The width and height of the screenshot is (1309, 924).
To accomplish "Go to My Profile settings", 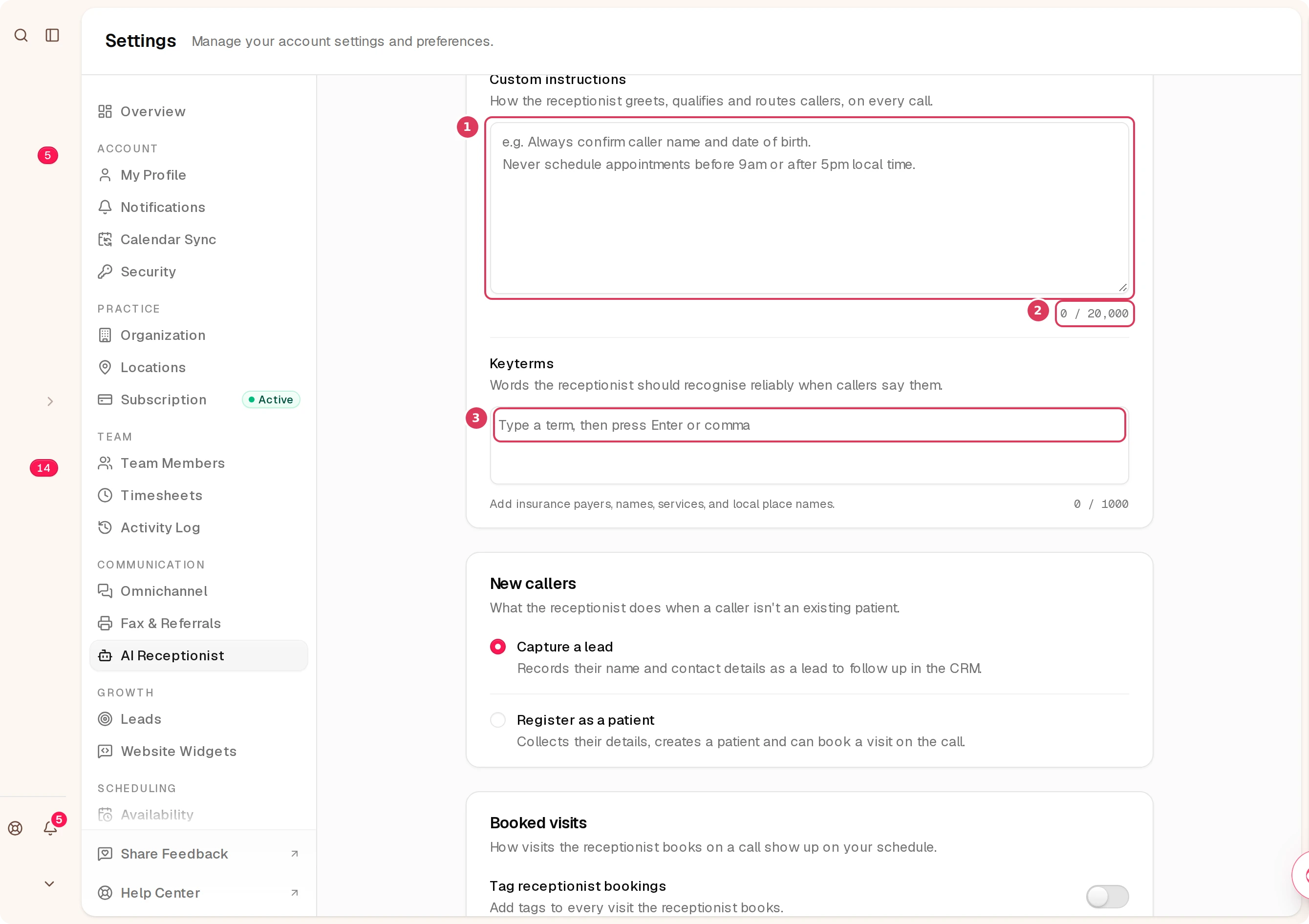I will tap(199, 175).
